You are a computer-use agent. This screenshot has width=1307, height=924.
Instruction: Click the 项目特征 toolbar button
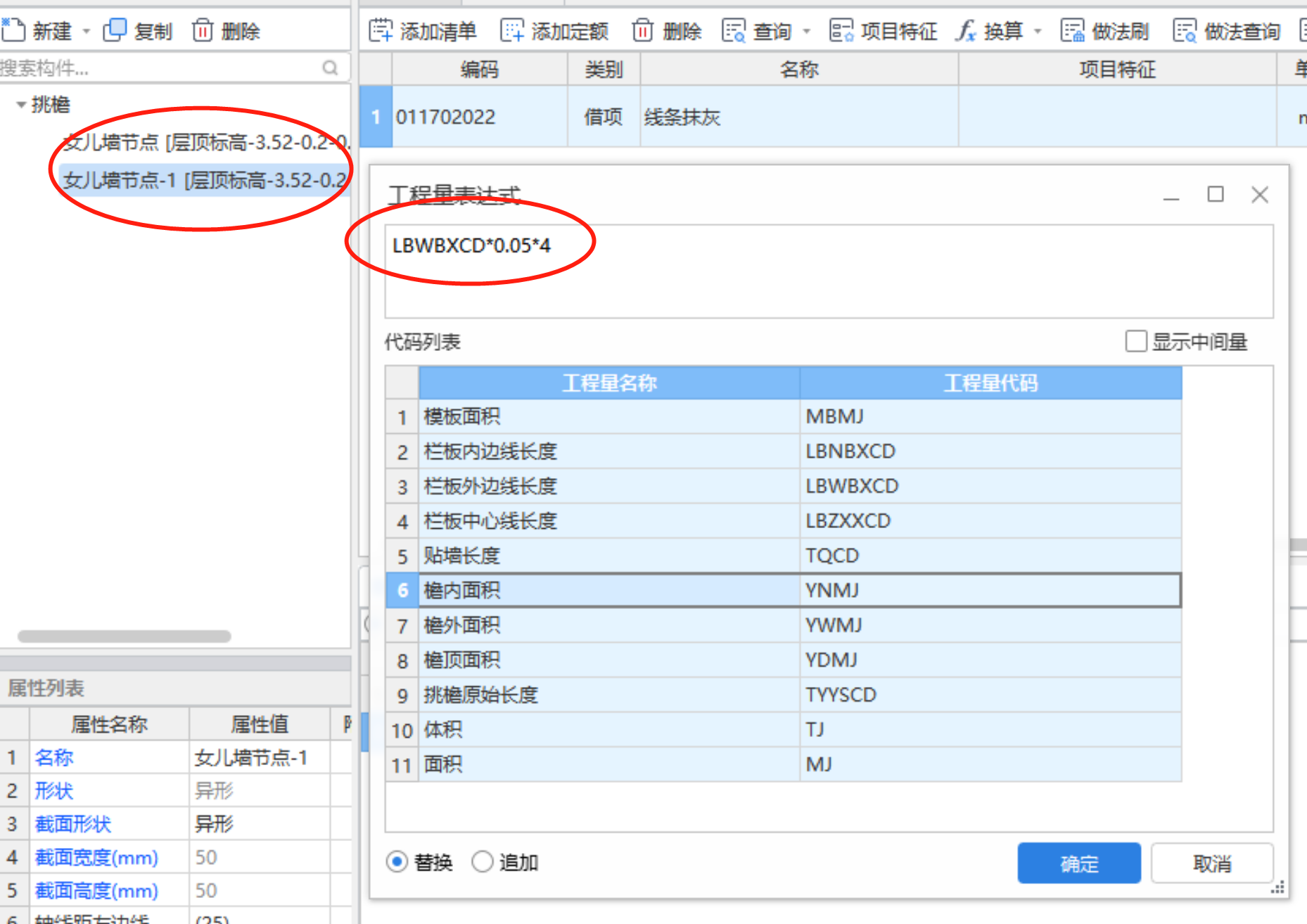[x=884, y=31]
